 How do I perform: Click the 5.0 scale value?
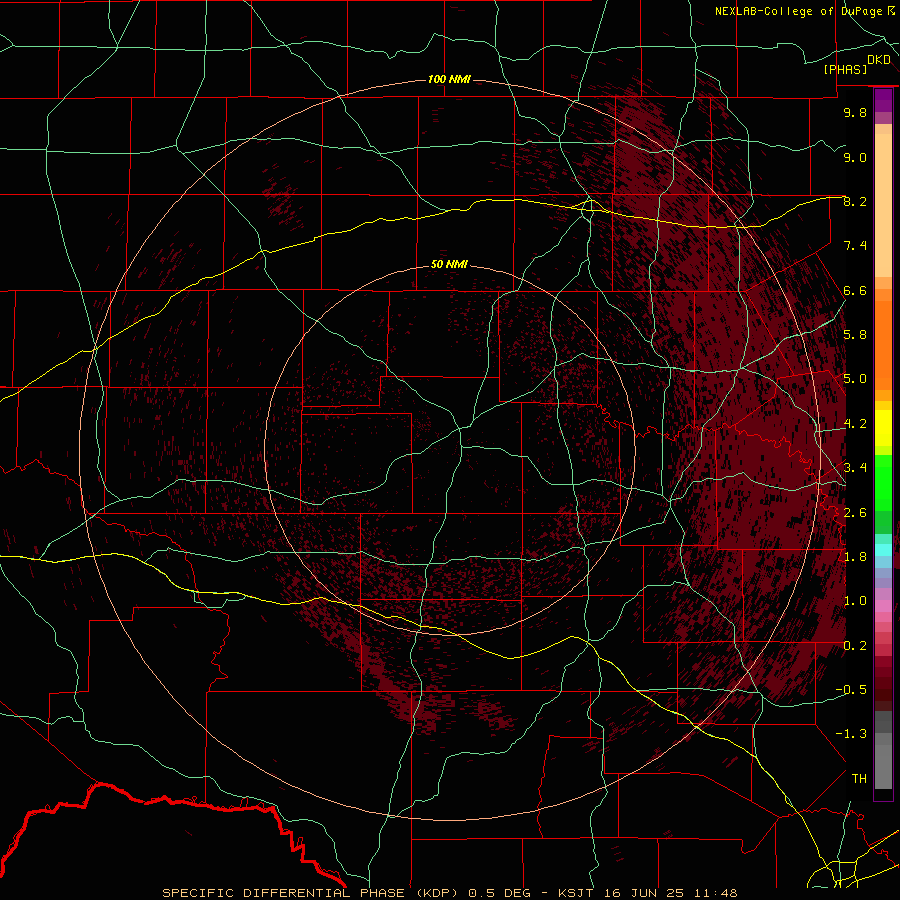855,379
